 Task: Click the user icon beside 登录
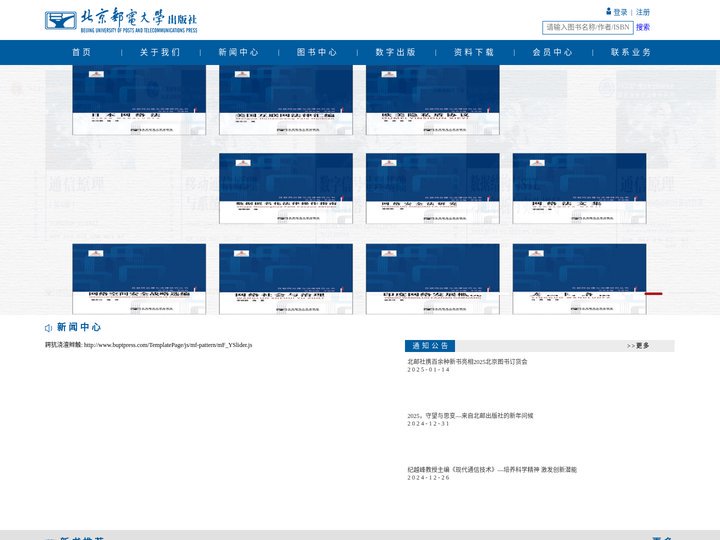click(608, 11)
